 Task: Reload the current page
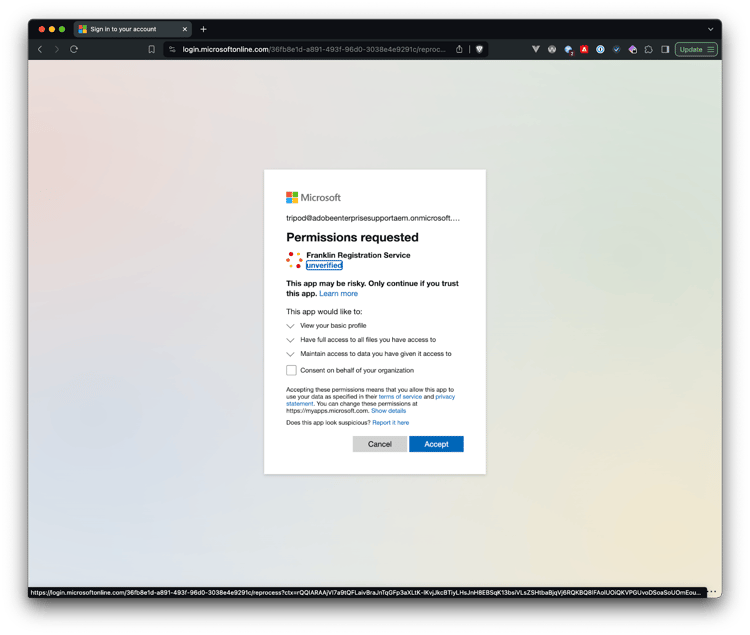74,49
